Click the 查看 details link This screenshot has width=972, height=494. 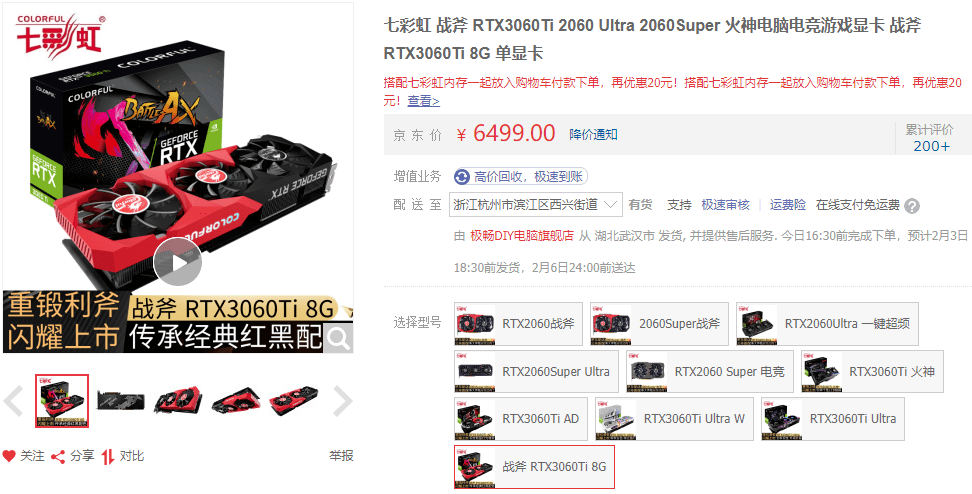[423, 101]
